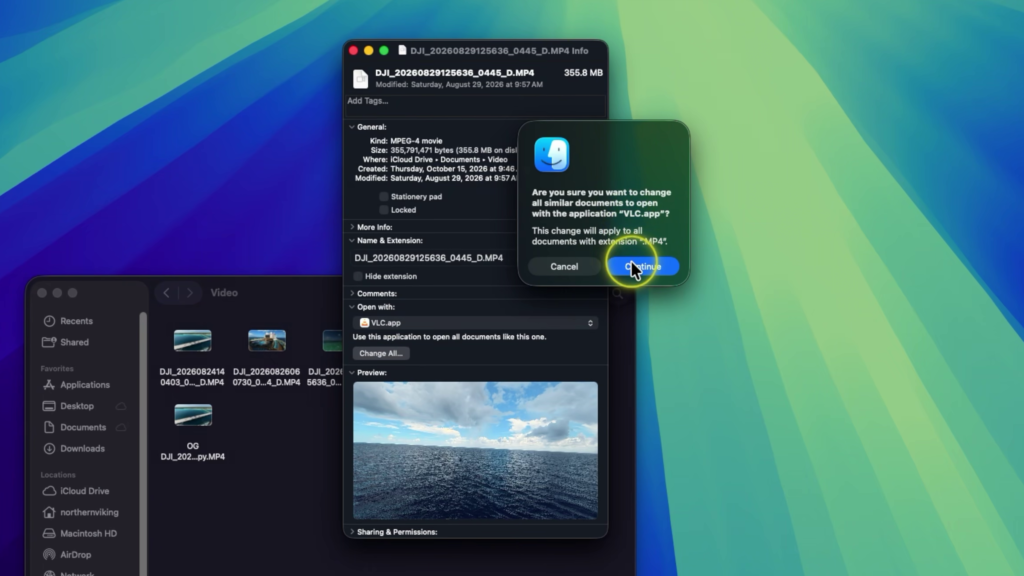1024x576 pixels.
Task: Click the ocean video preview image
Action: [x=475, y=451]
